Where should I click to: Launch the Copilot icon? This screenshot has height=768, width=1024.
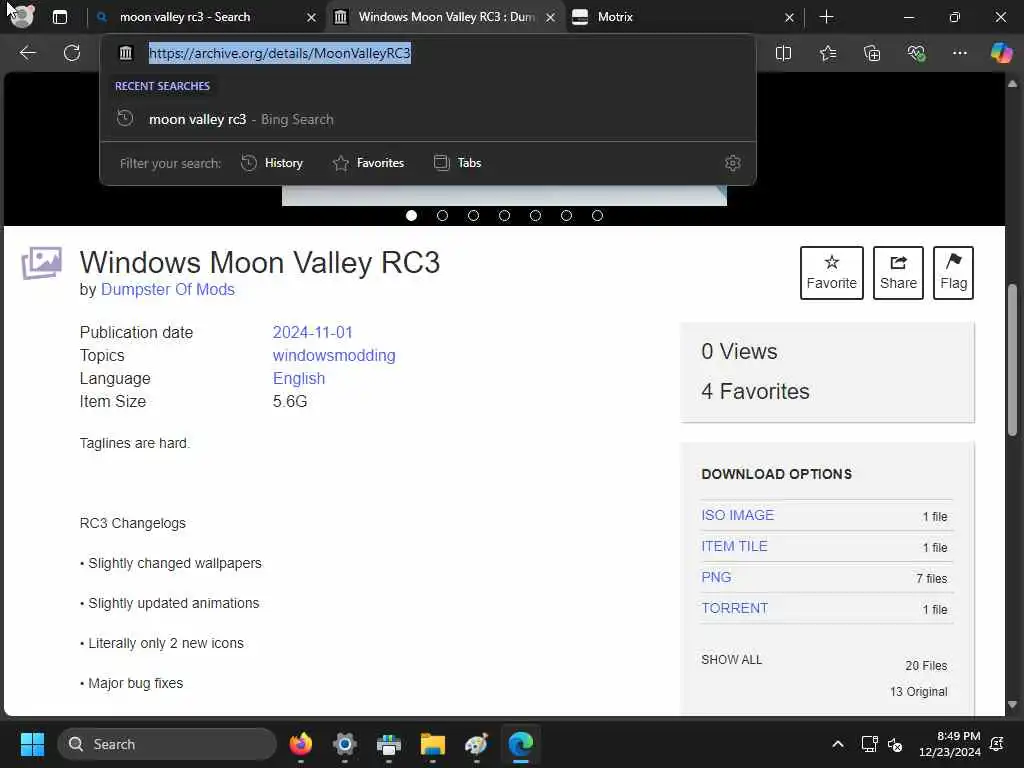coord(1001,53)
